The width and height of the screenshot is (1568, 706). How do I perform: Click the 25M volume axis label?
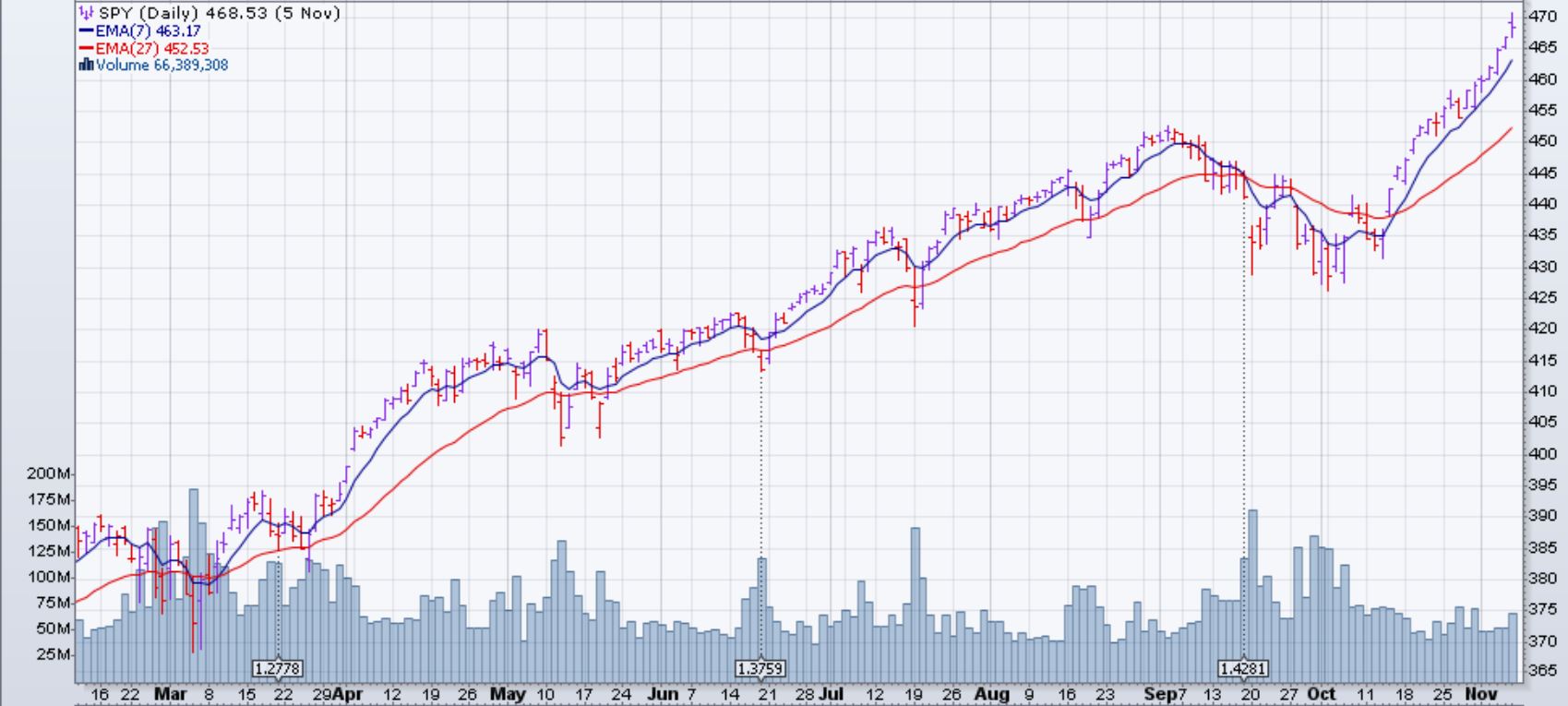[54, 654]
